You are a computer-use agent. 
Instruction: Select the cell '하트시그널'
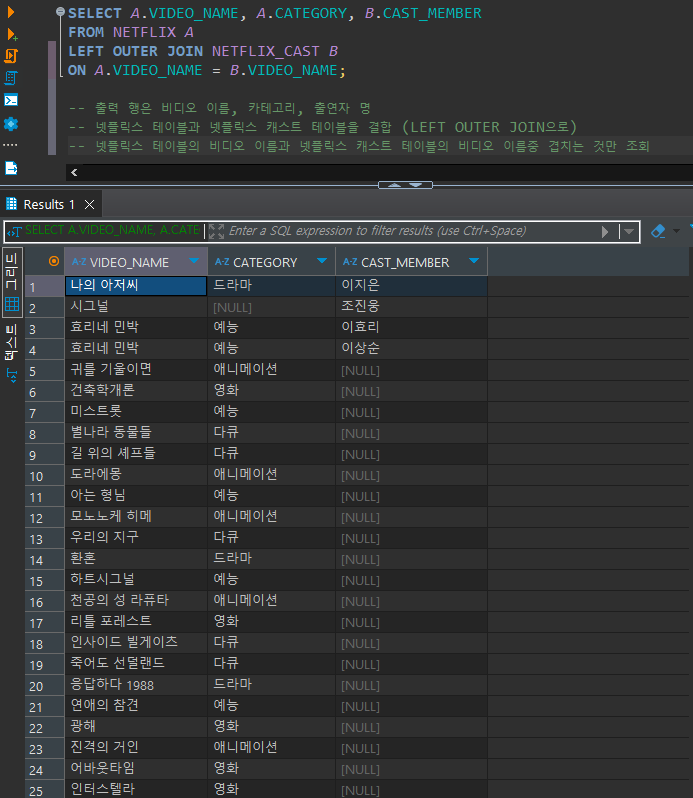[x=136, y=580]
